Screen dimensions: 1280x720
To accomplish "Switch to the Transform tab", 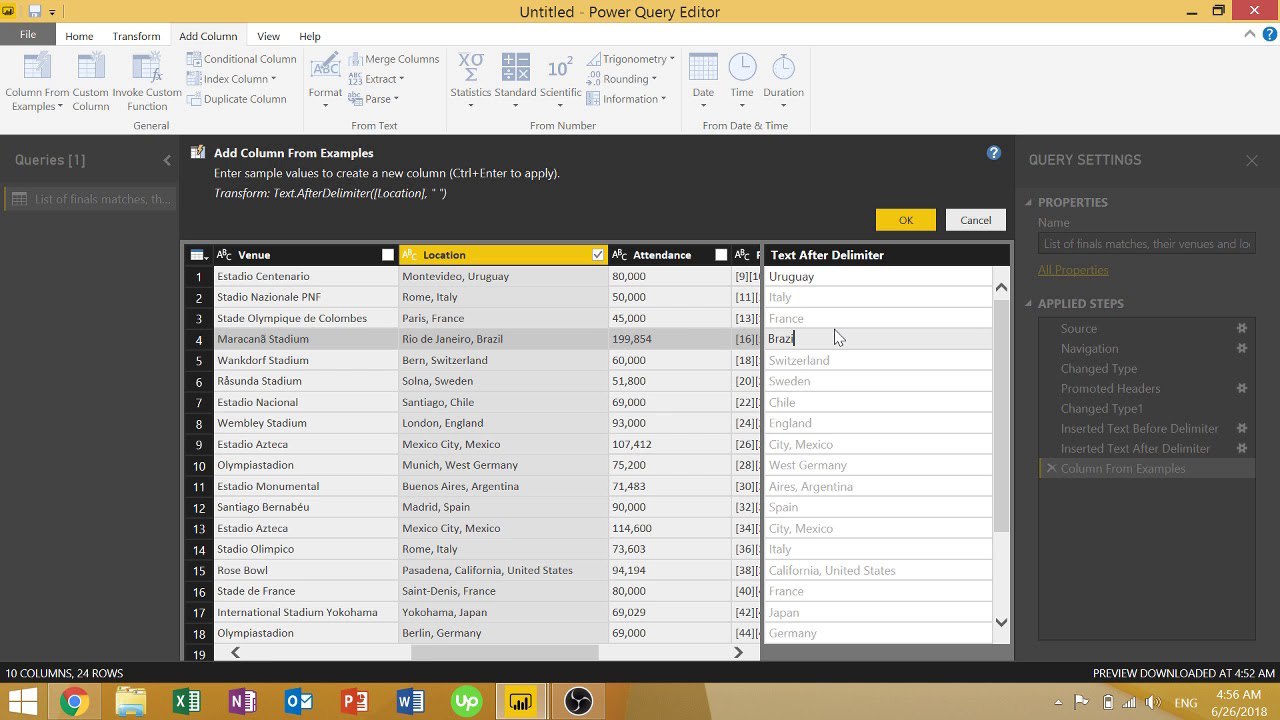I will 136,36.
